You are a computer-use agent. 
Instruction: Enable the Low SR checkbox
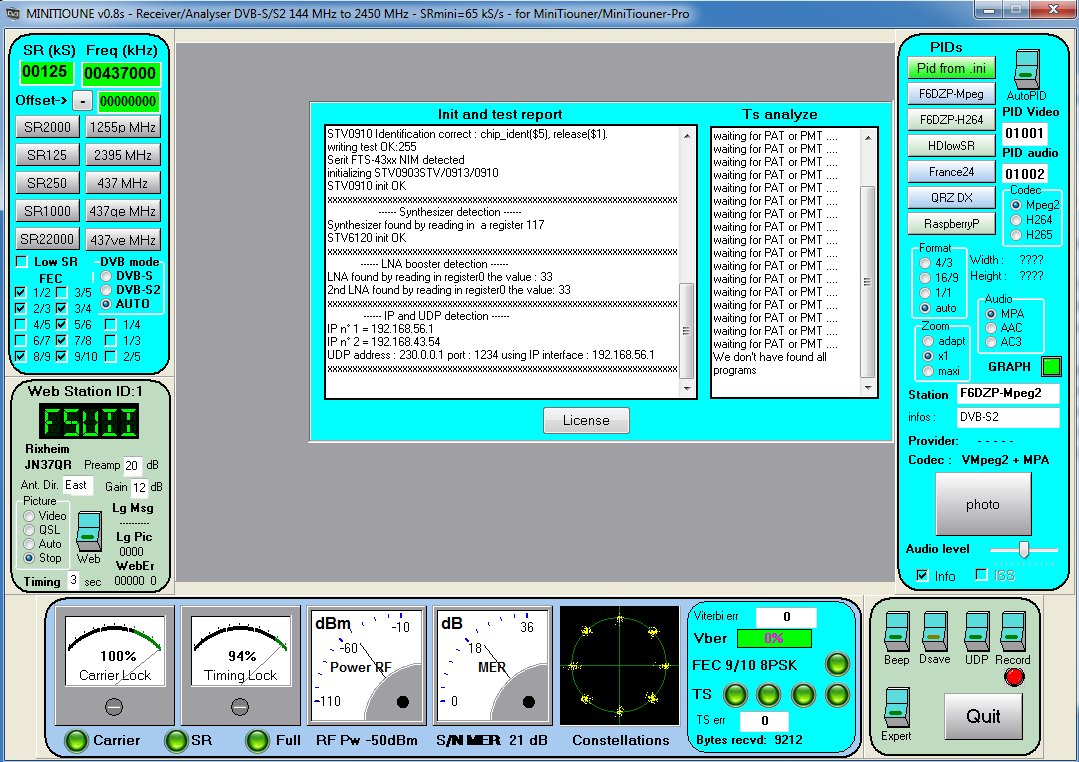coord(22,262)
